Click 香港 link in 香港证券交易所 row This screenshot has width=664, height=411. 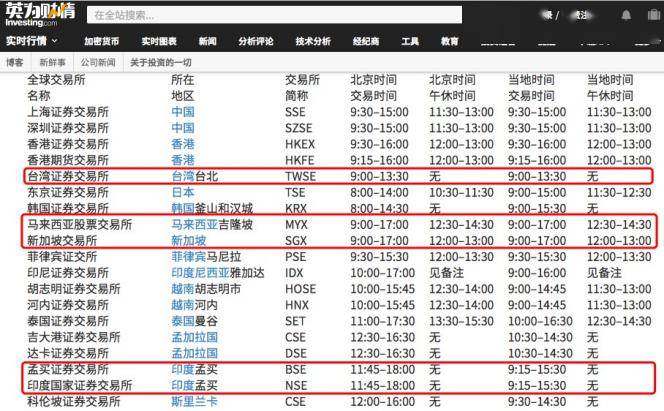183,144
